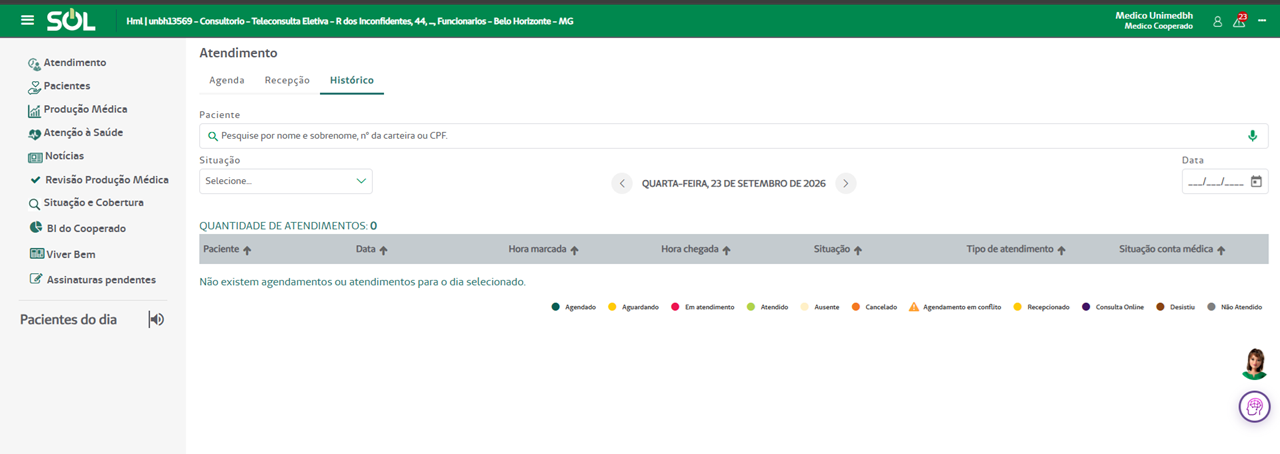Screen dimensions: 1280x454
Task: Open Atenção à Saúde link
Action: pos(84,132)
